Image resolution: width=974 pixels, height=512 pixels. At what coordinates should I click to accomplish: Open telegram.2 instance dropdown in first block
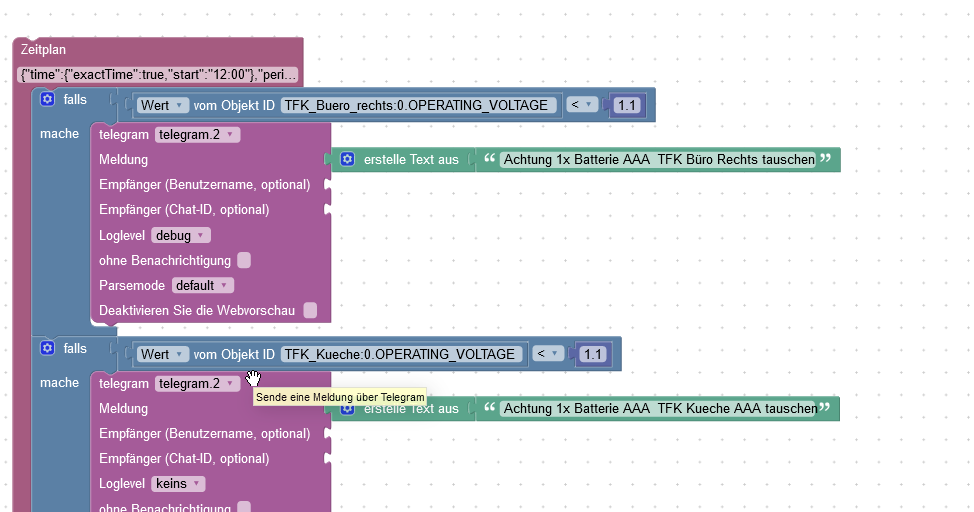pos(197,134)
